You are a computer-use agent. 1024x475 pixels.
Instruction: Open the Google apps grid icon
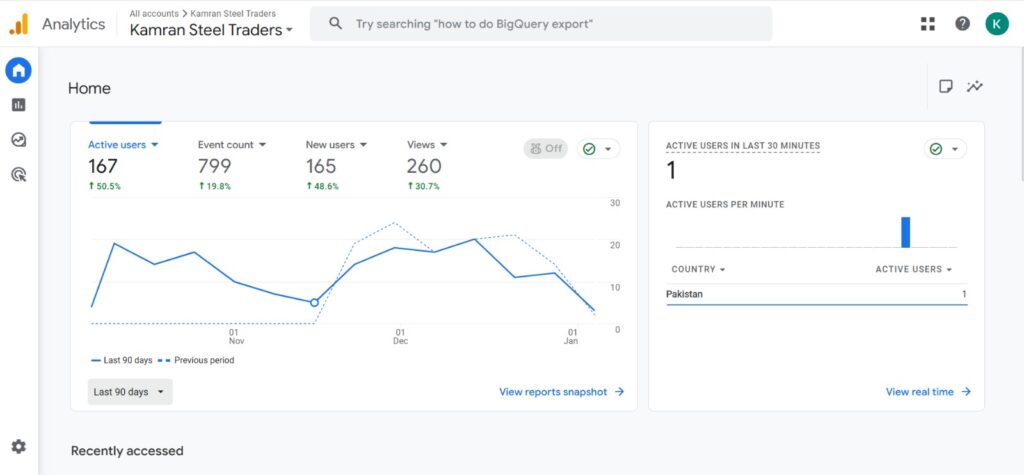click(928, 24)
